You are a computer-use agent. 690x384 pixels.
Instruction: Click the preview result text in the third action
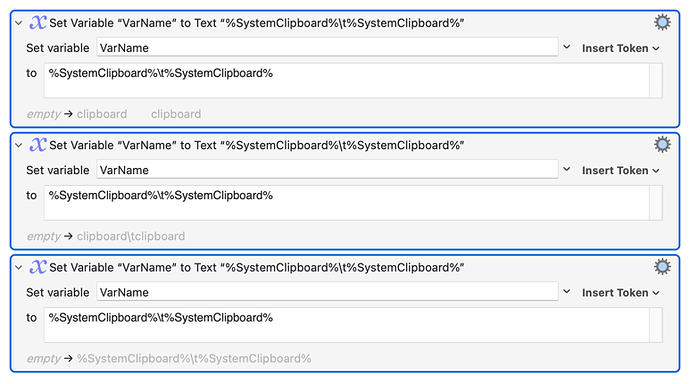194,358
